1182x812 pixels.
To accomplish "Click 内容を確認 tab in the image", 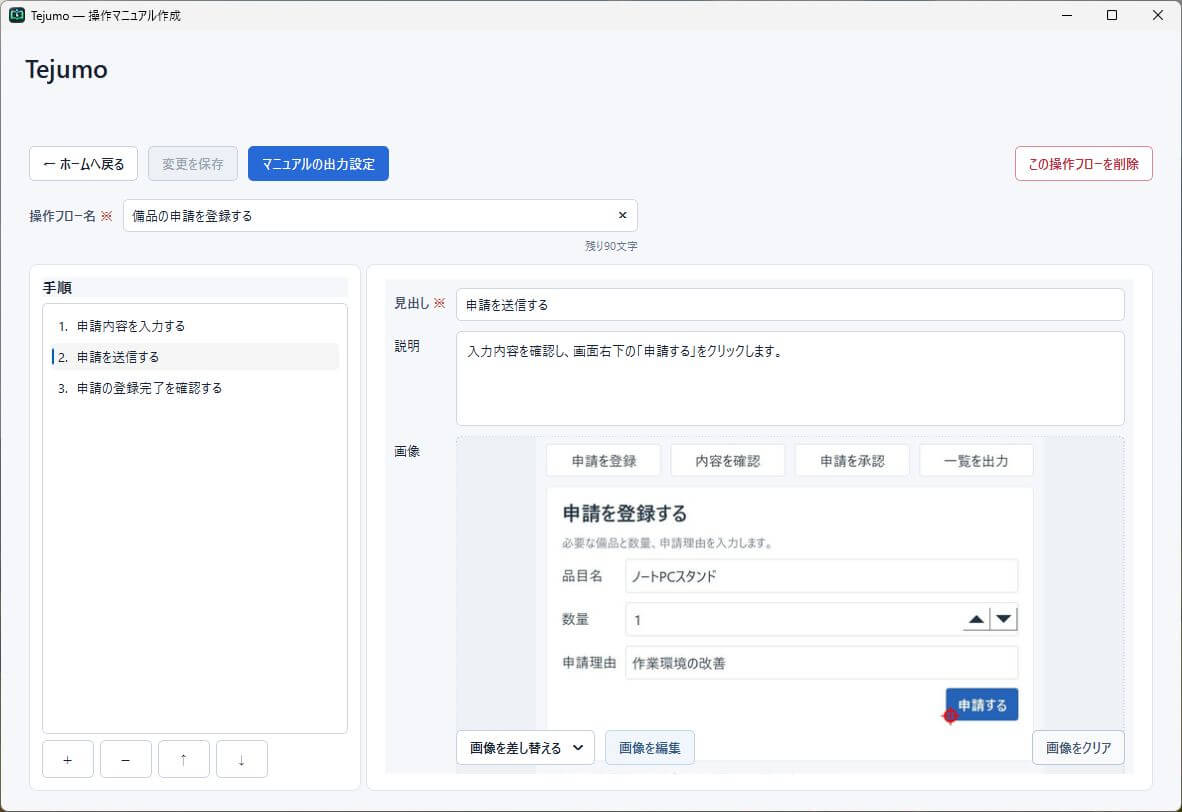I will (727, 461).
